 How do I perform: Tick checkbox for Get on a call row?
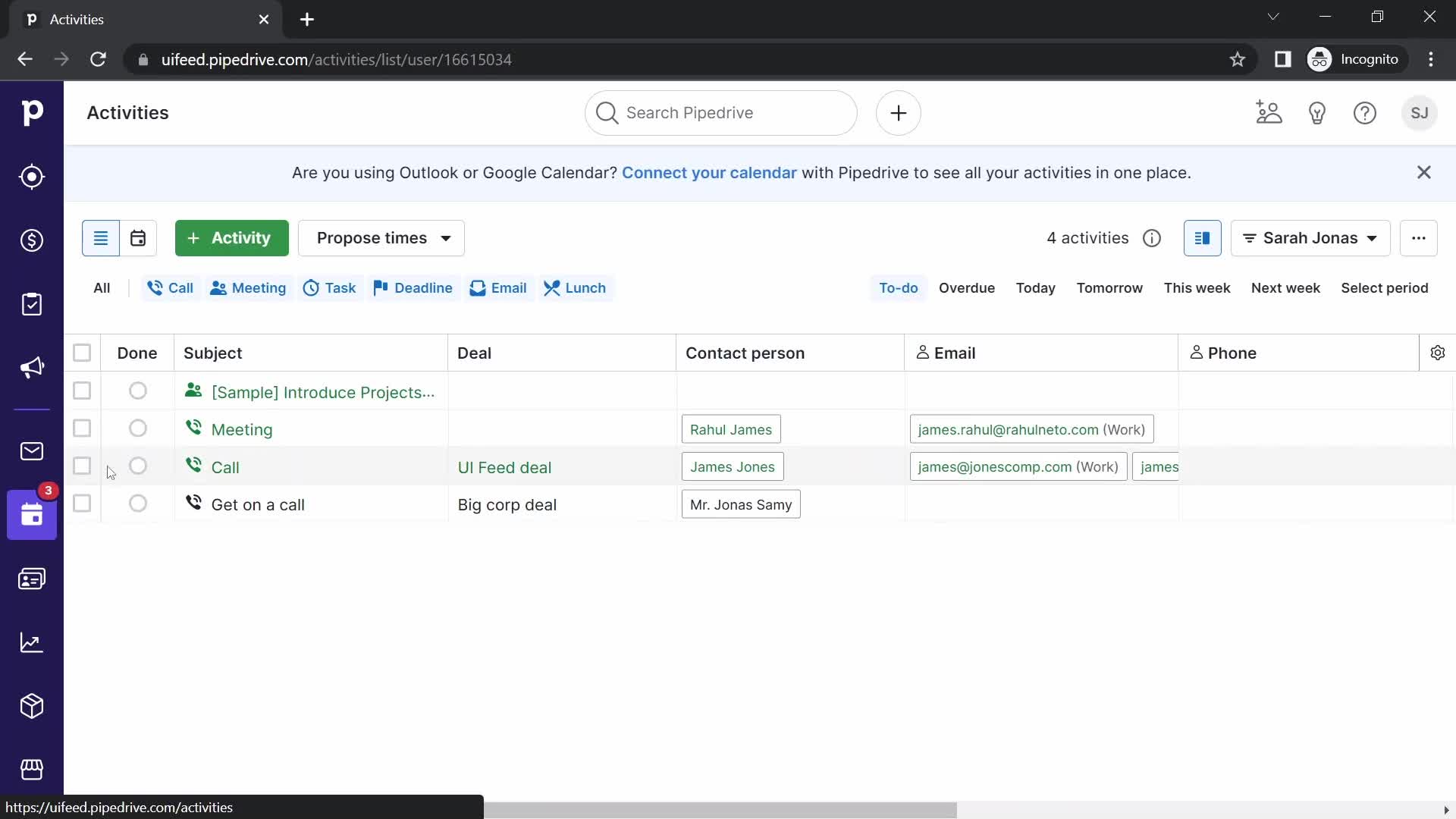(x=82, y=504)
